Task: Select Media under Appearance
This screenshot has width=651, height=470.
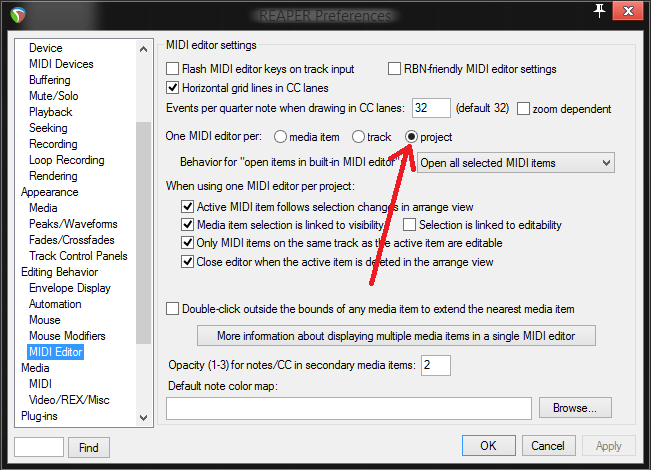Action: click(x=43, y=208)
